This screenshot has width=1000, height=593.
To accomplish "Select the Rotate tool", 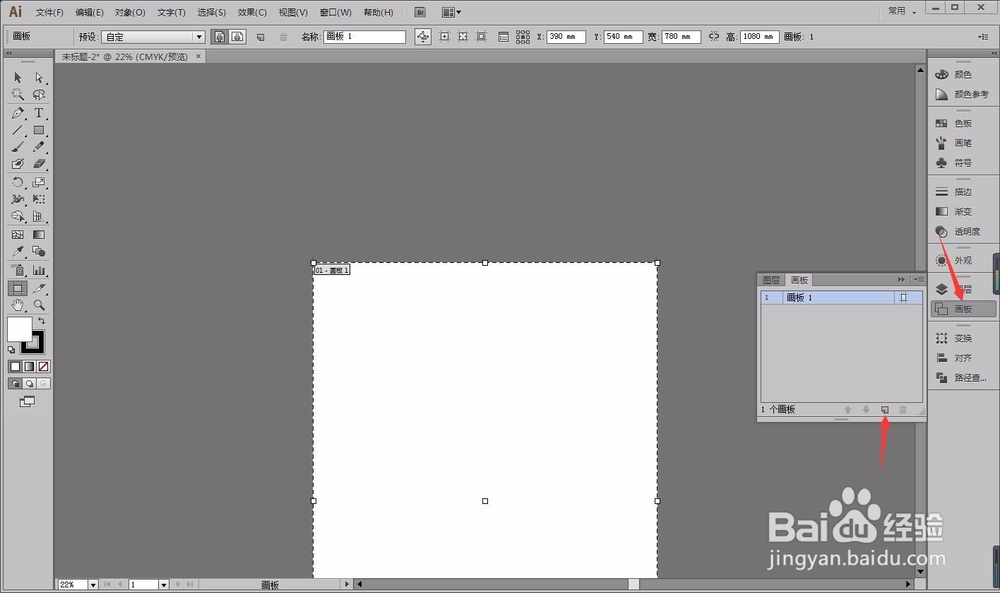I will [18, 182].
